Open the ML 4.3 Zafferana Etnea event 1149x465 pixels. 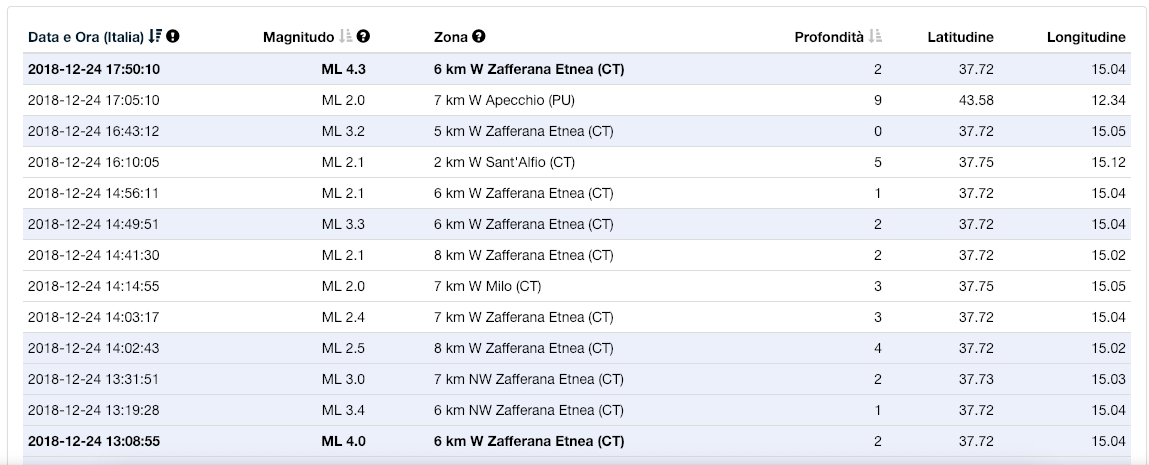pos(530,69)
